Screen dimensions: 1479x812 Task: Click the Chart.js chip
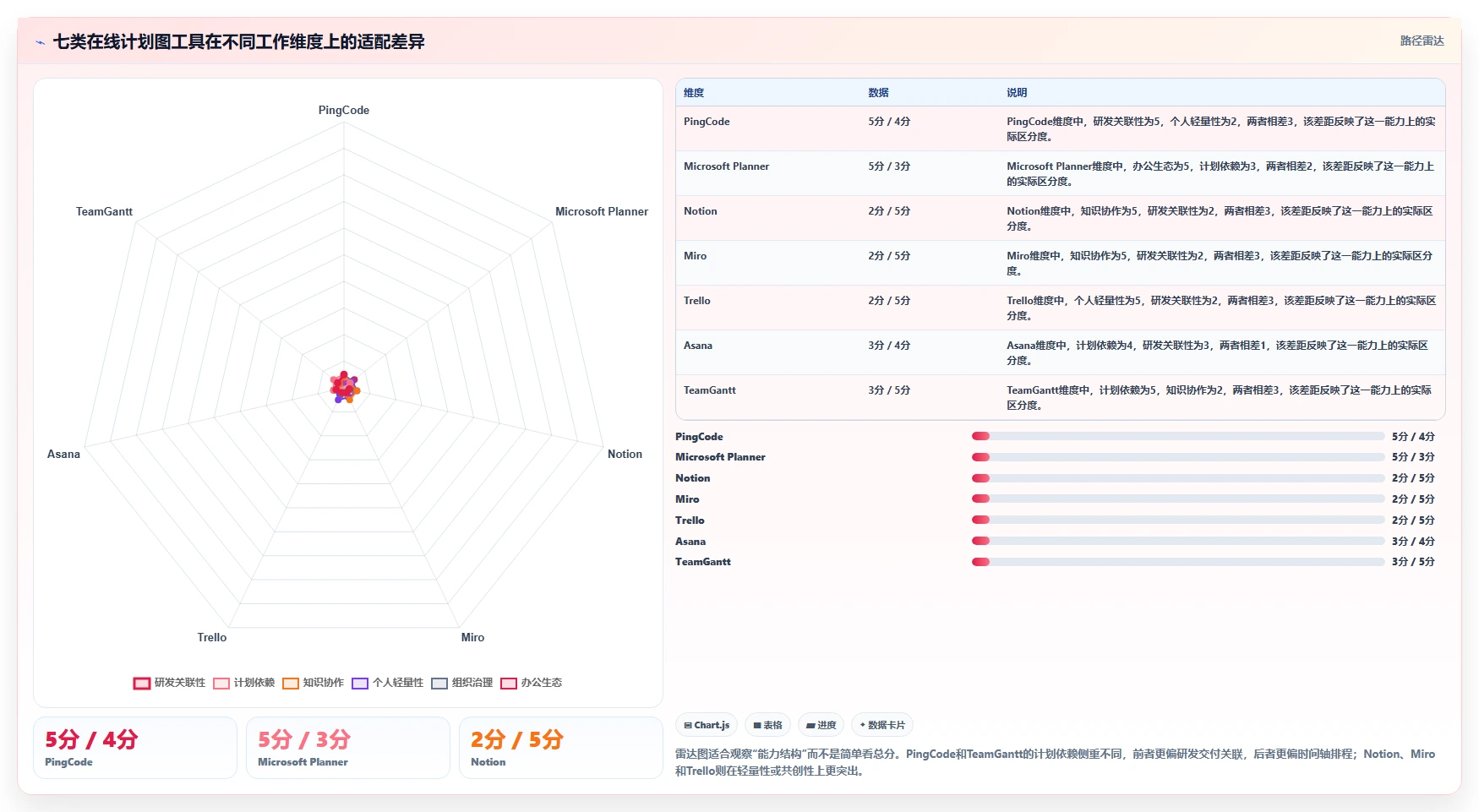pyautogui.click(x=707, y=725)
